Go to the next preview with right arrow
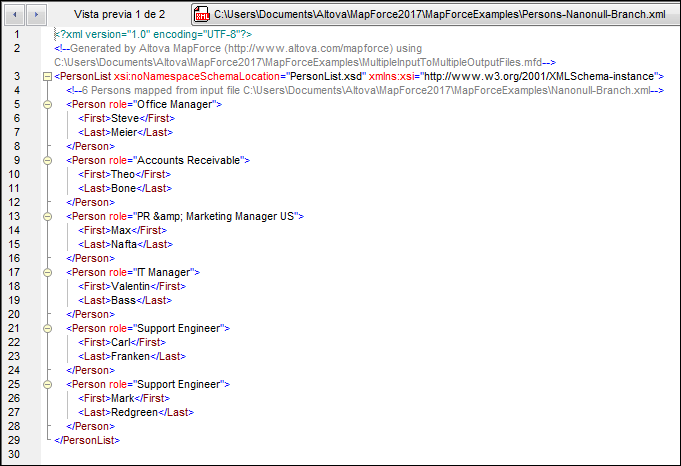681x466 pixels. point(36,15)
